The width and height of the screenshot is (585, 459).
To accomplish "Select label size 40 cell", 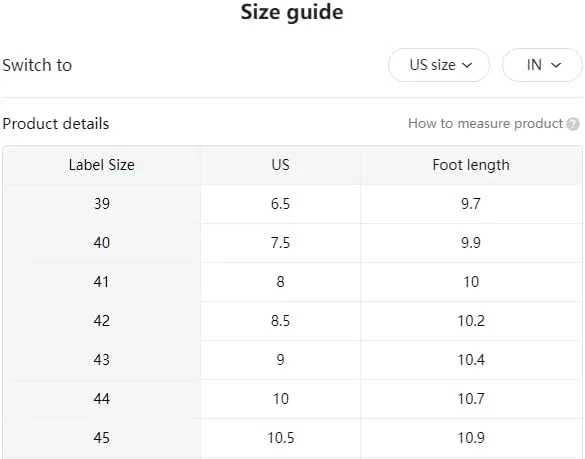I will [101, 243].
